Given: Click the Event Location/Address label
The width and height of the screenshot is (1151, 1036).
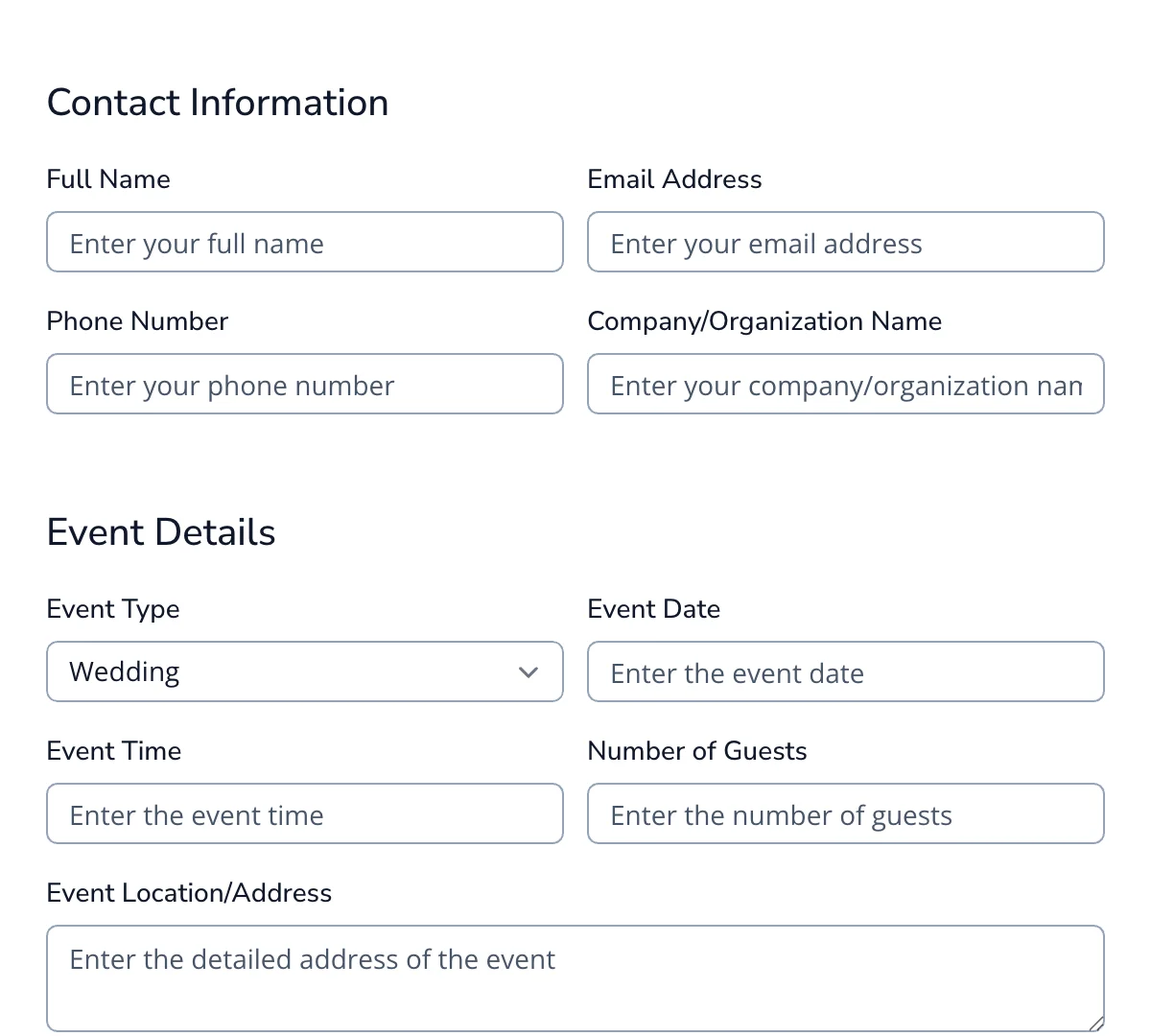Looking at the screenshot, I should point(189,892).
